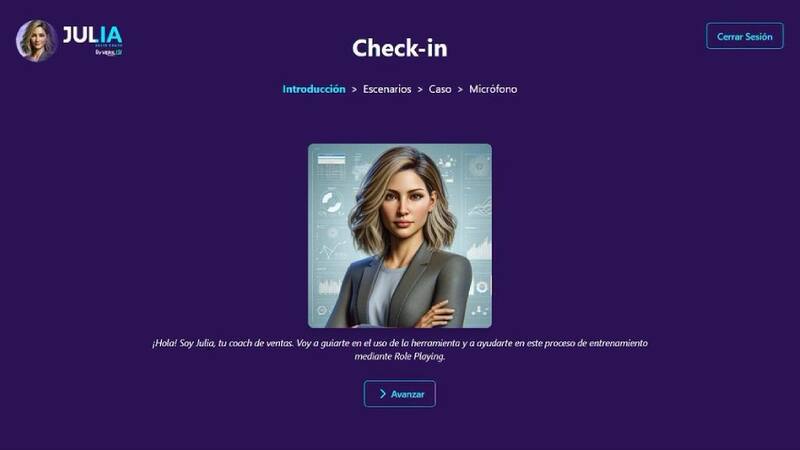Click the word Avanzar label text

pos(407,394)
